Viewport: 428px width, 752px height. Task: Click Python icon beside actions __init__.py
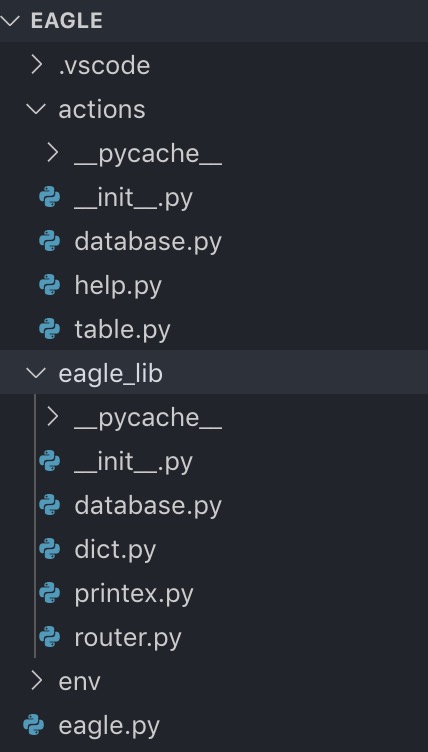[49, 198]
